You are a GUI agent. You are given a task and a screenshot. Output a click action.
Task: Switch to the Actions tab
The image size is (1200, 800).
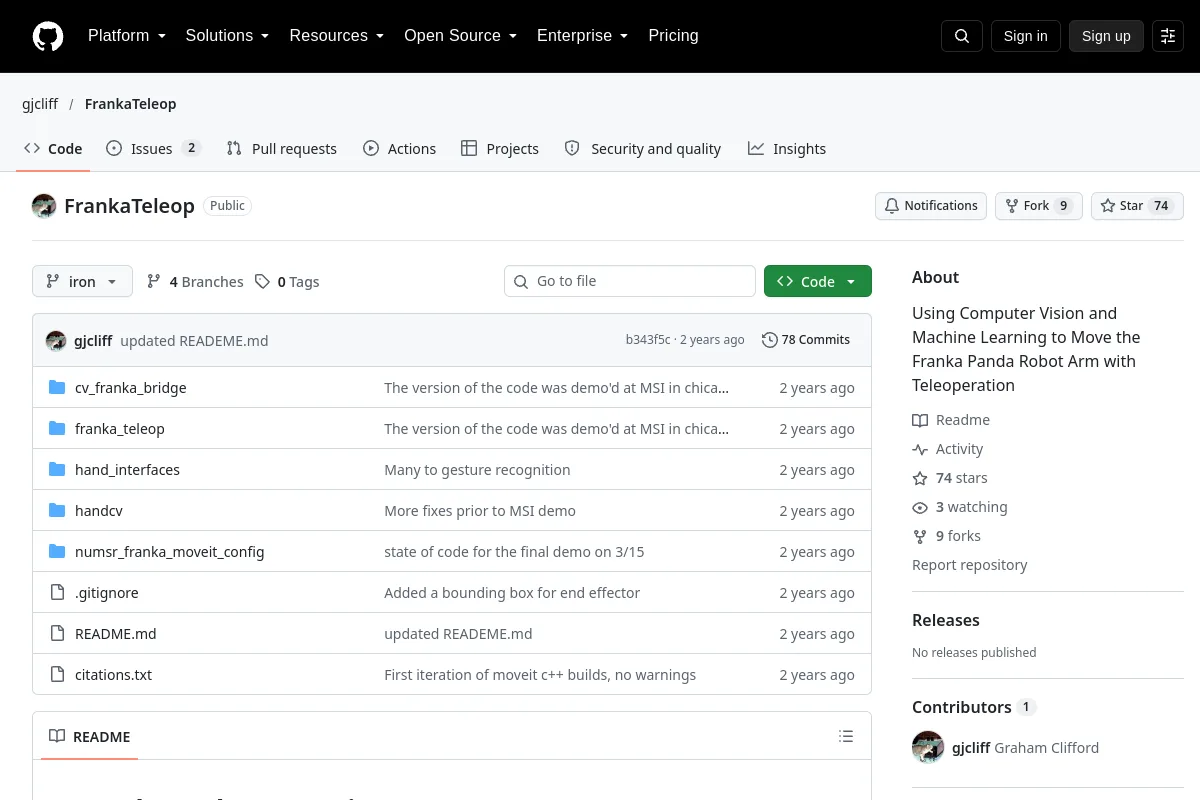click(399, 149)
